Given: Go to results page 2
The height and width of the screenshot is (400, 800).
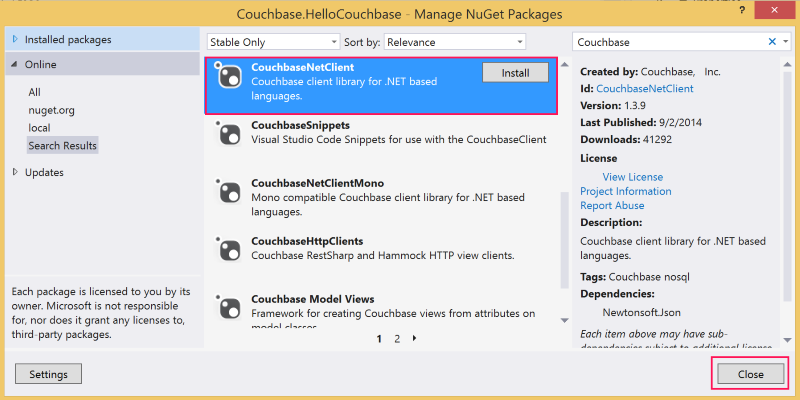Looking at the screenshot, I should [397, 339].
